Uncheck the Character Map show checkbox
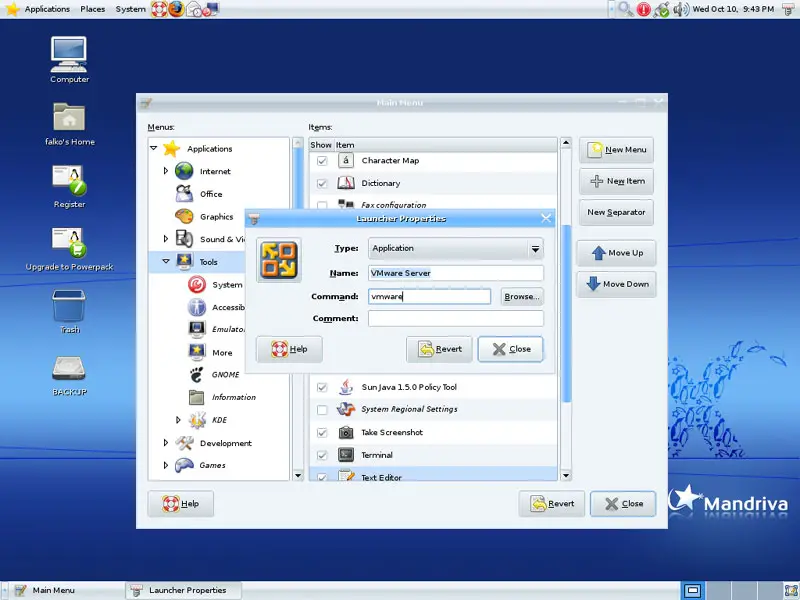 (322, 160)
